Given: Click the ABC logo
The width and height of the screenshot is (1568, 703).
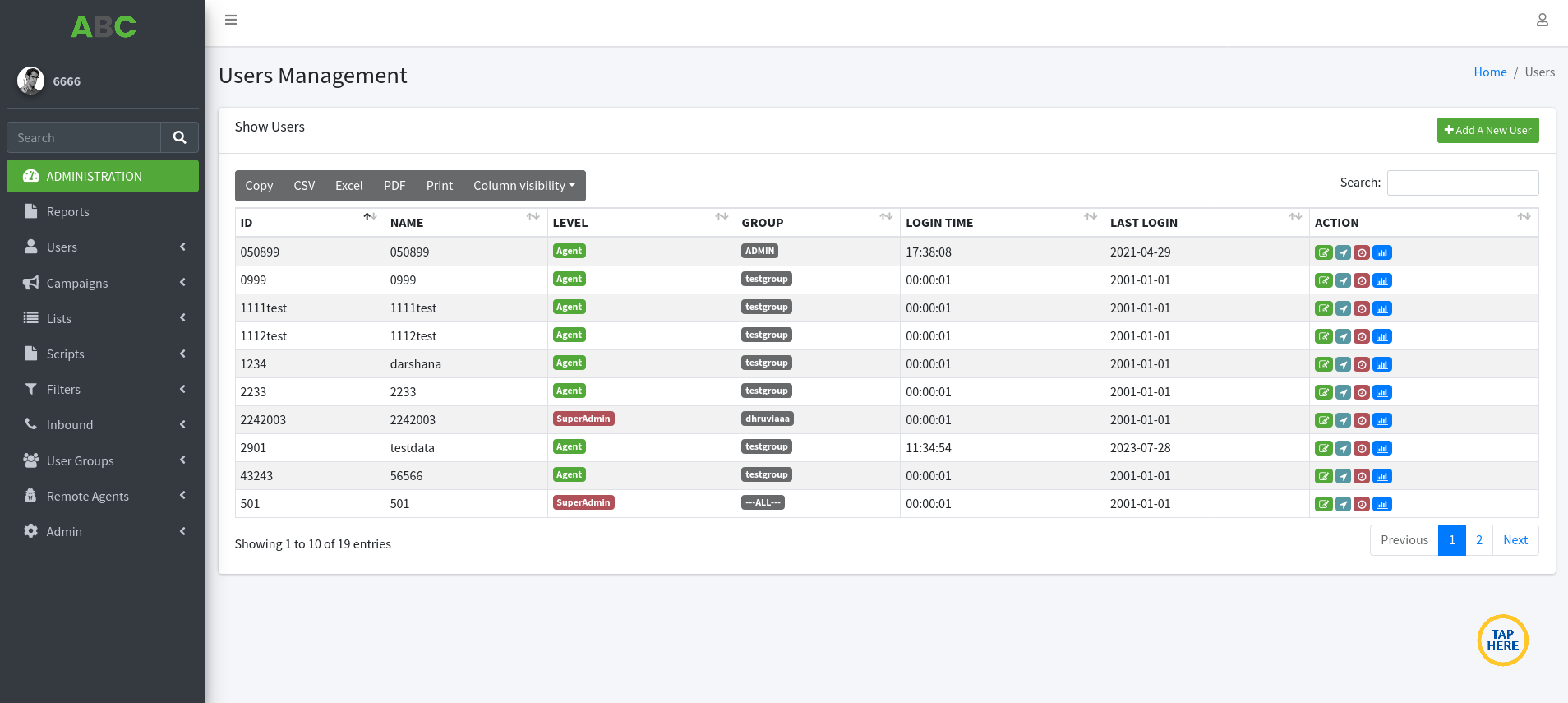Looking at the screenshot, I should (104, 26).
